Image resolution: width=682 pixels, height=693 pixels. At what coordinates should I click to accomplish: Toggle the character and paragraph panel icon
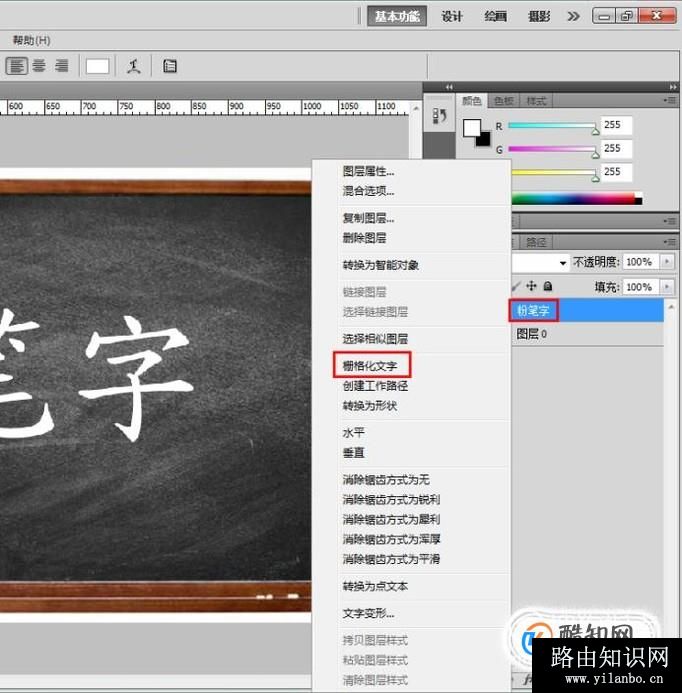[170, 66]
